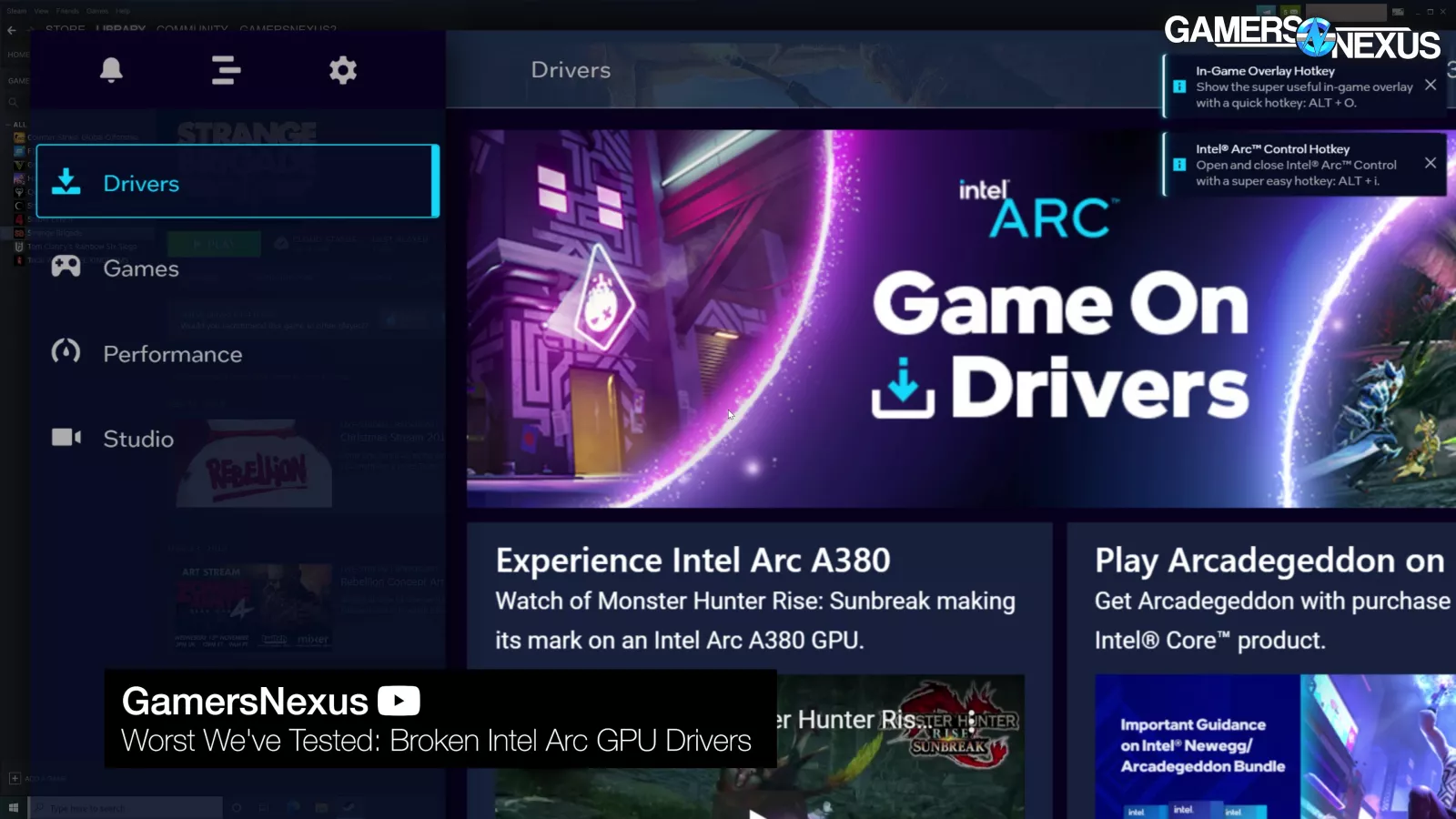The width and height of the screenshot is (1456, 819).
Task: Click the Game On Drivers banner
Action: (960, 318)
